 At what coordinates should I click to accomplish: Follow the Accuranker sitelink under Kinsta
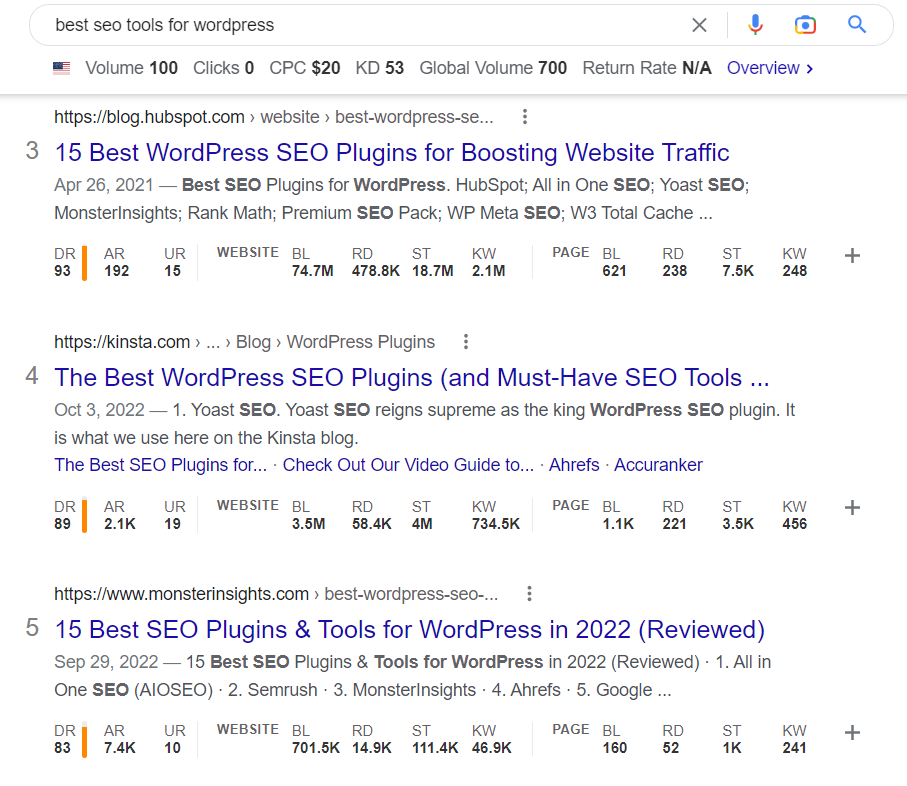tap(658, 465)
